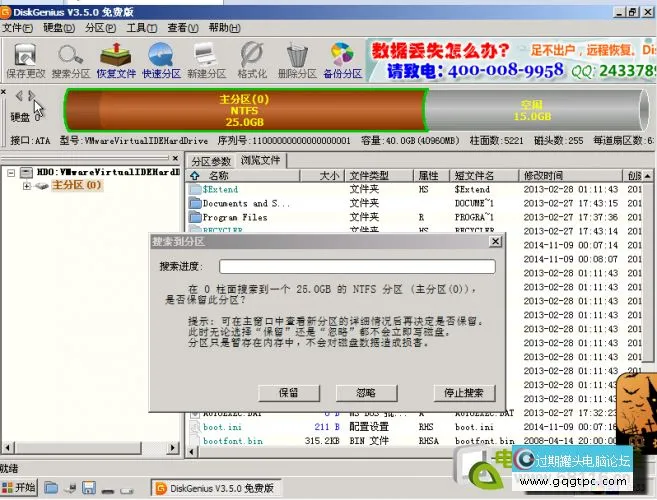Screen dimensions: 657x500
Task: Click the data recovery phone banner ad
Action: [511, 60]
